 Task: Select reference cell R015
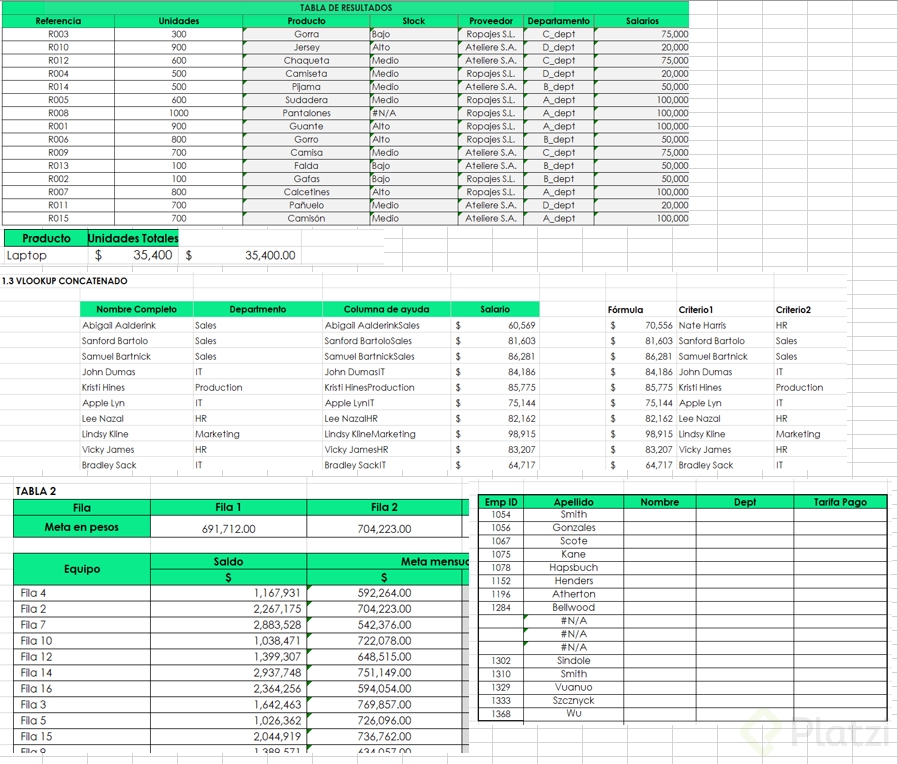[58, 219]
